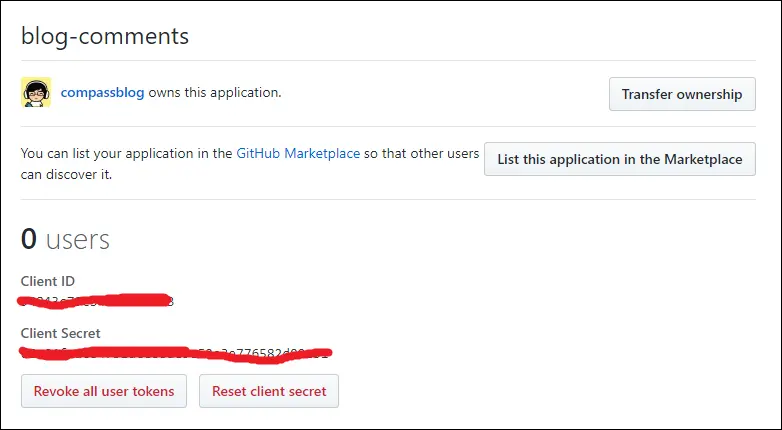
Task: Open the GitHub Marketplace link
Action: point(298,153)
